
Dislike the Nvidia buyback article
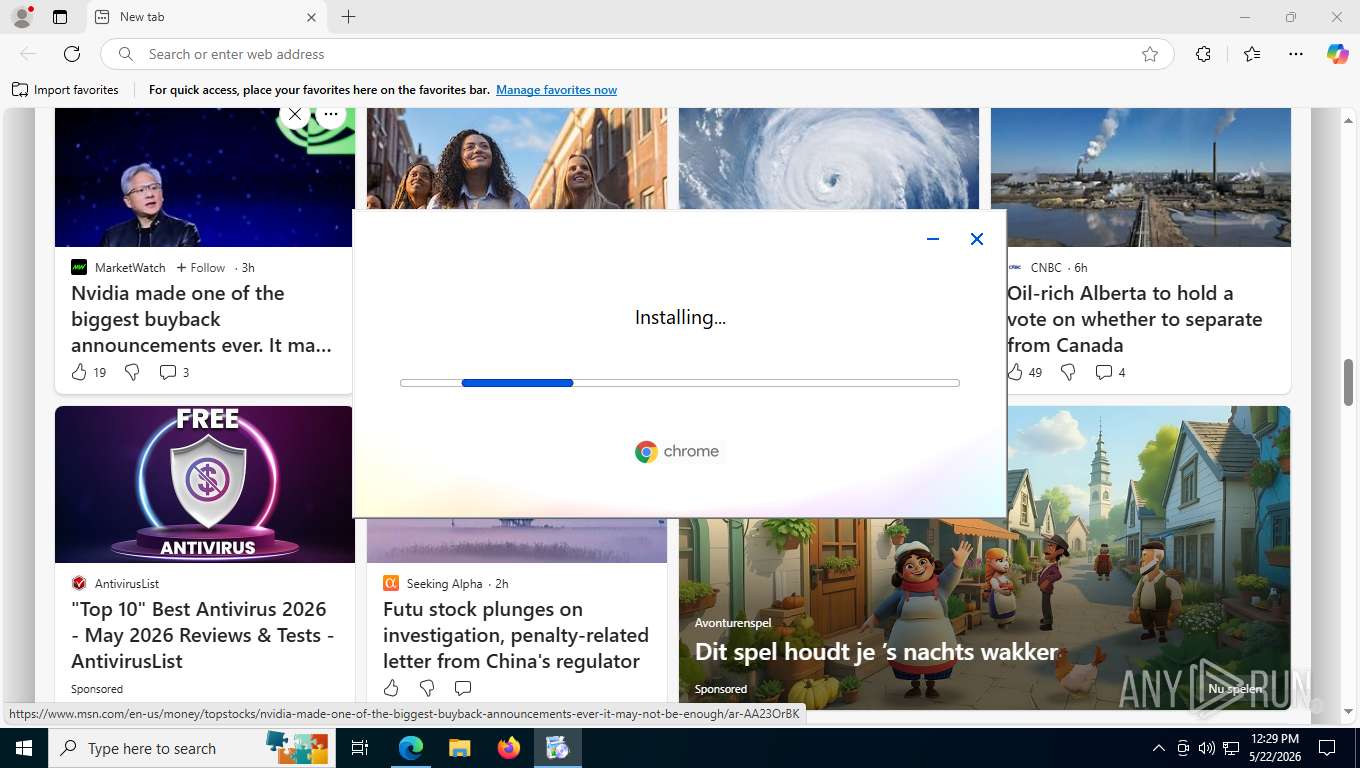click(x=132, y=372)
